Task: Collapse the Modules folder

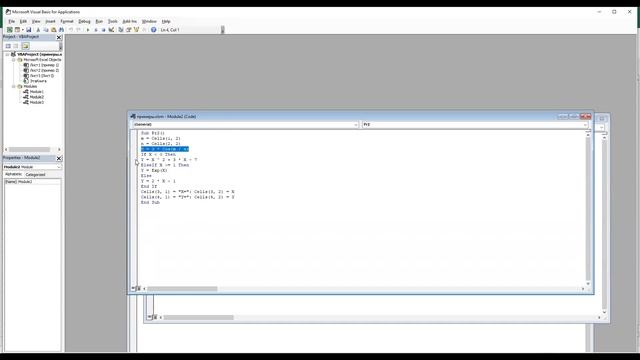Action: (x=13, y=87)
